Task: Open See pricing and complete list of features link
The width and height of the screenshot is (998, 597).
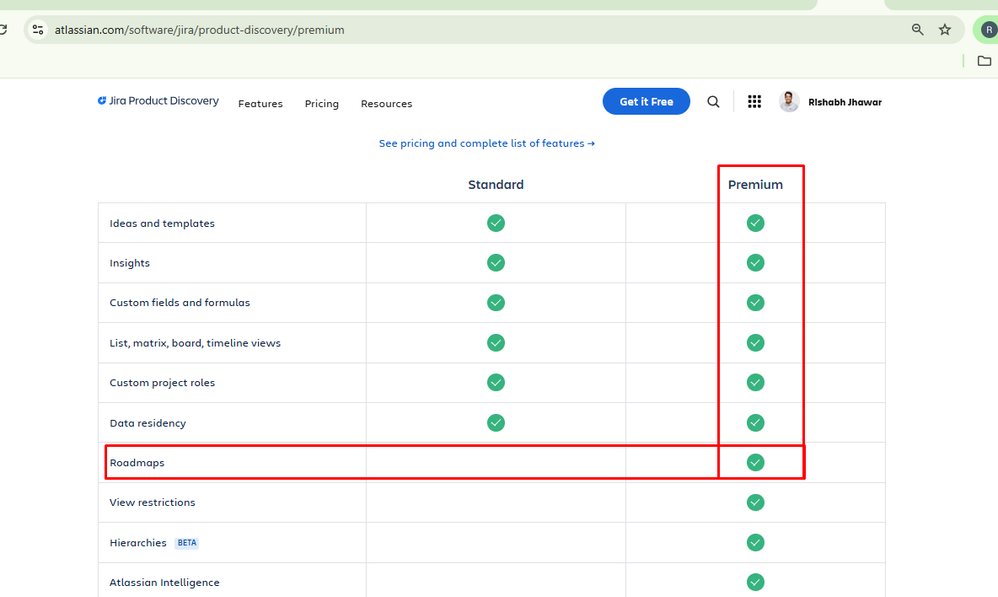Action: [x=487, y=143]
